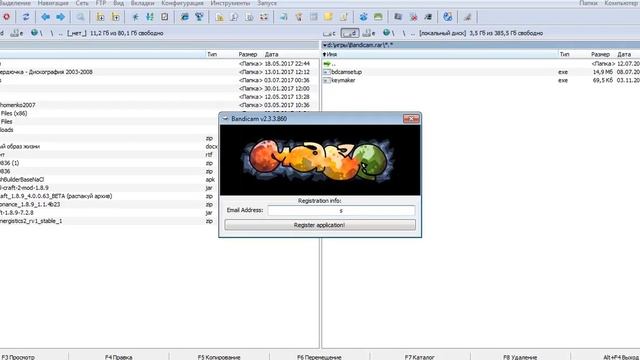Click the blue star toolbar icon
The width and height of the screenshot is (640, 360).
pos(135,17)
